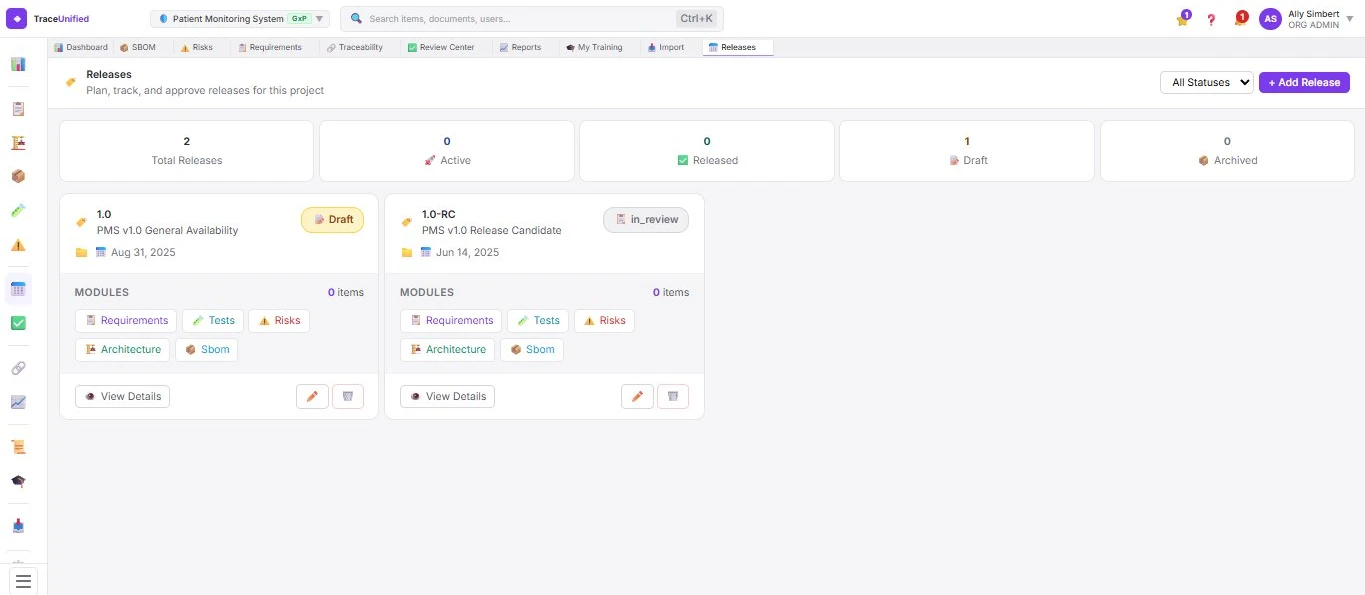Open Requirements module in release 1.0-RC
1365x595 pixels.
(x=451, y=320)
